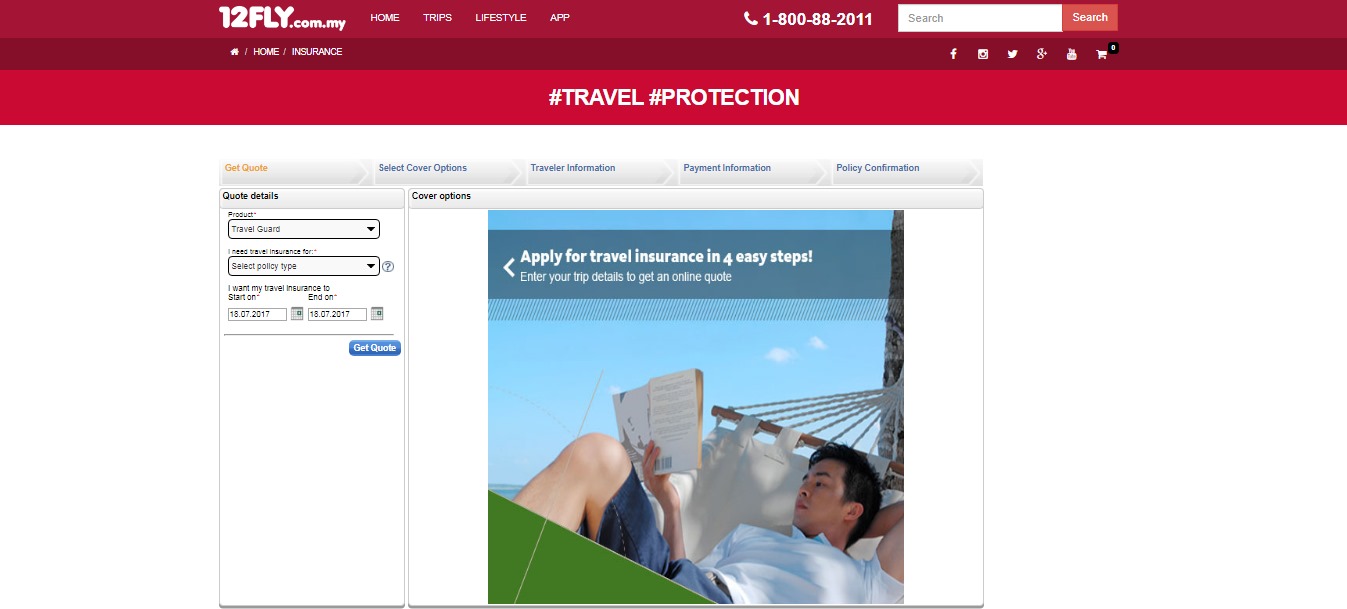
Task: Click the policy type help question icon
Action: pyautogui.click(x=388, y=267)
